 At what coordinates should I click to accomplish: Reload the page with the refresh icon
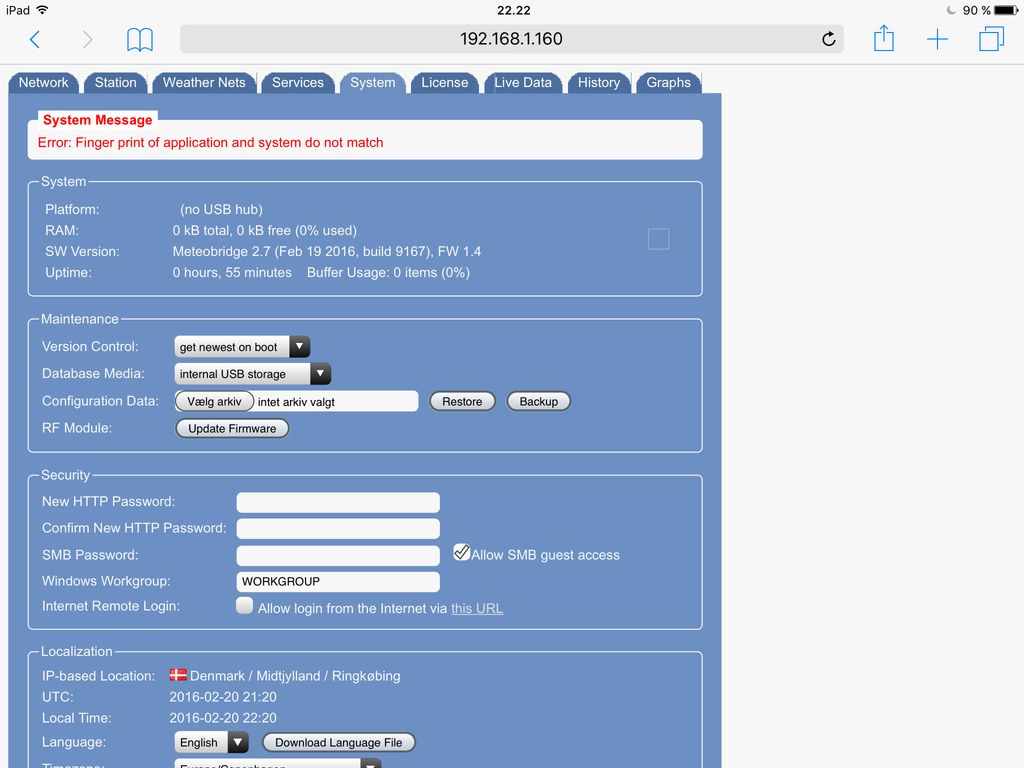pyautogui.click(x=828, y=39)
